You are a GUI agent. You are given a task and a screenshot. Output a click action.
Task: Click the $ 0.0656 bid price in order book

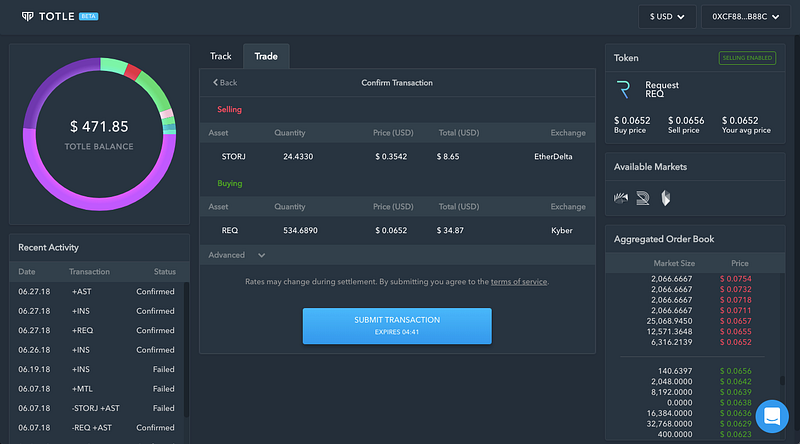[735, 371]
